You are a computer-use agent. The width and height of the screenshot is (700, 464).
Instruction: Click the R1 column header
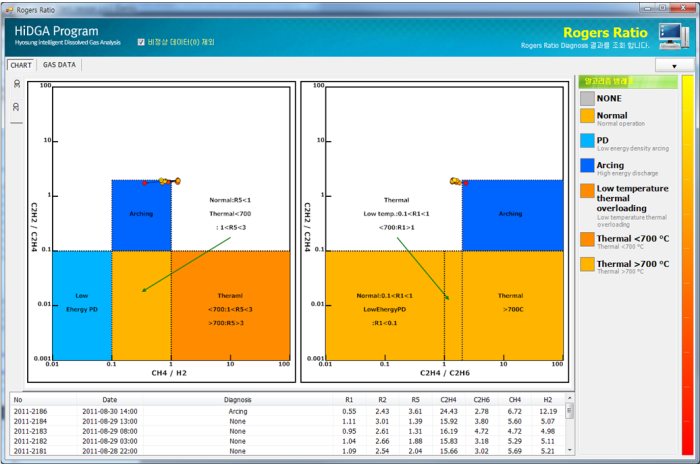click(x=349, y=400)
